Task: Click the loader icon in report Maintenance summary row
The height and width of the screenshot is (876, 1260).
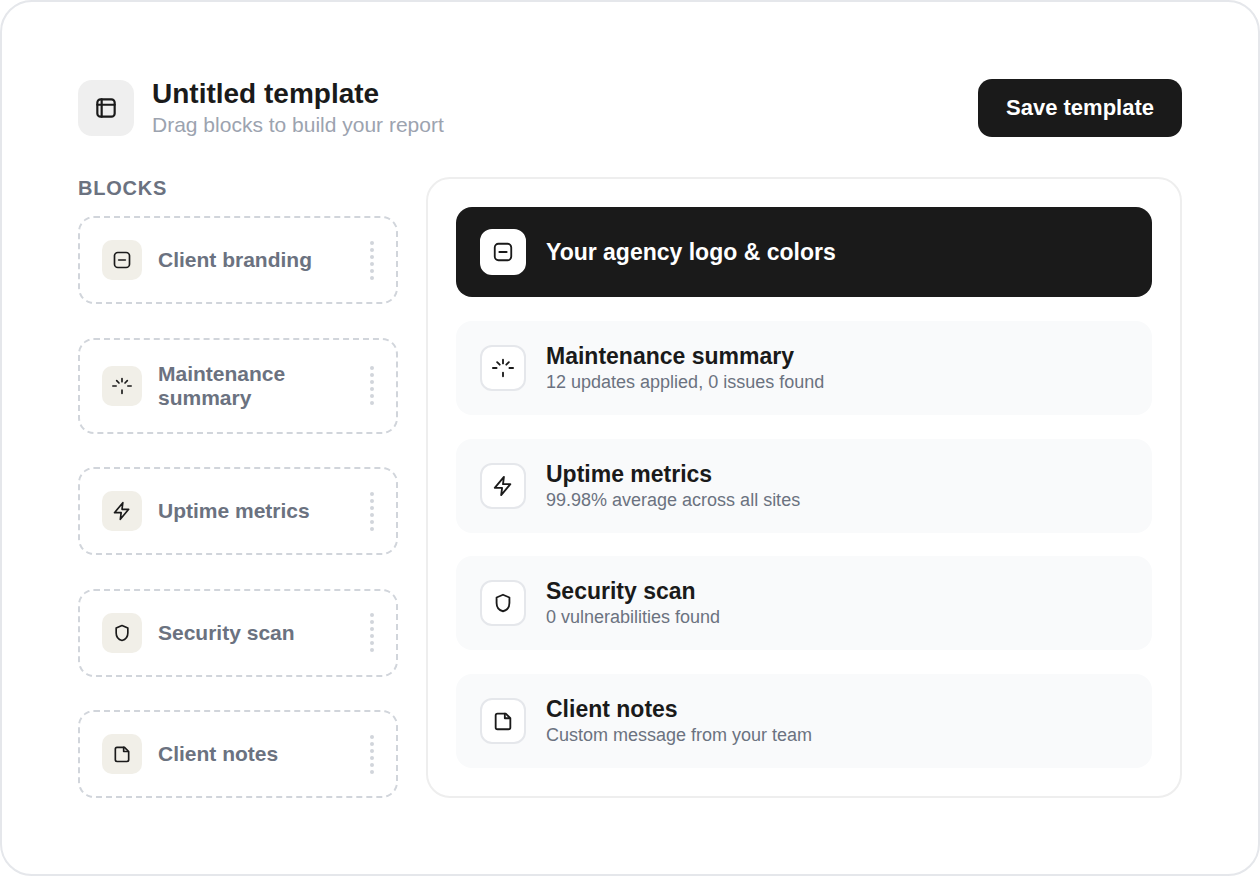Action: click(x=503, y=368)
